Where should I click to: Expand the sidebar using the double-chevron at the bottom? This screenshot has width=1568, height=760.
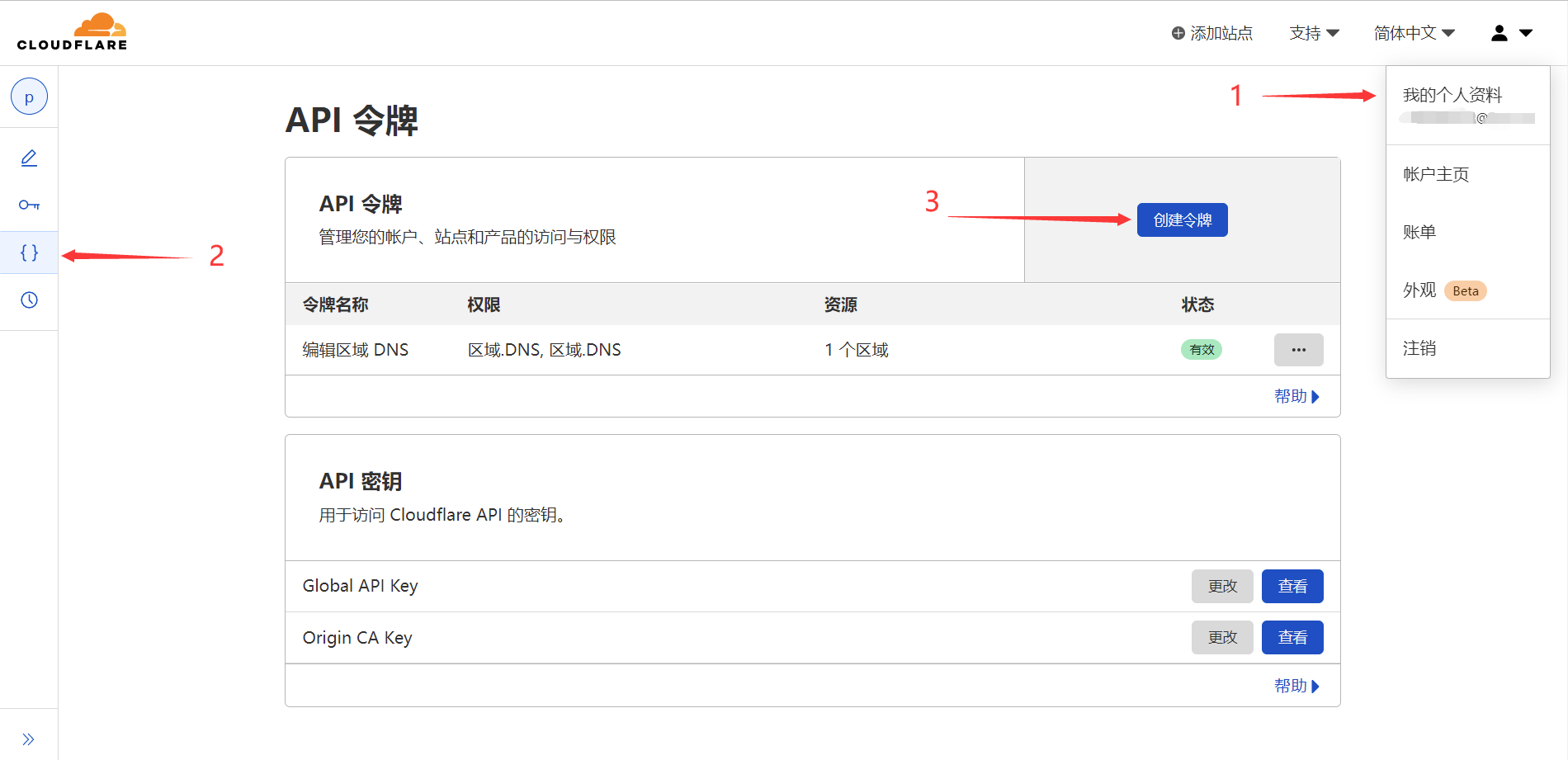[29, 738]
